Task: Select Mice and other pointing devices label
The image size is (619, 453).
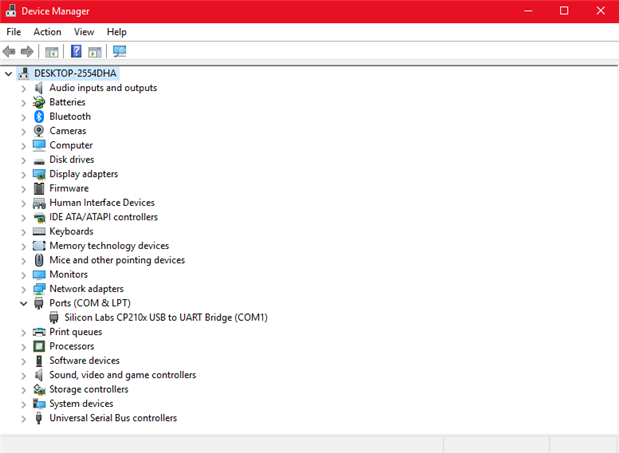Action: point(117,260)
